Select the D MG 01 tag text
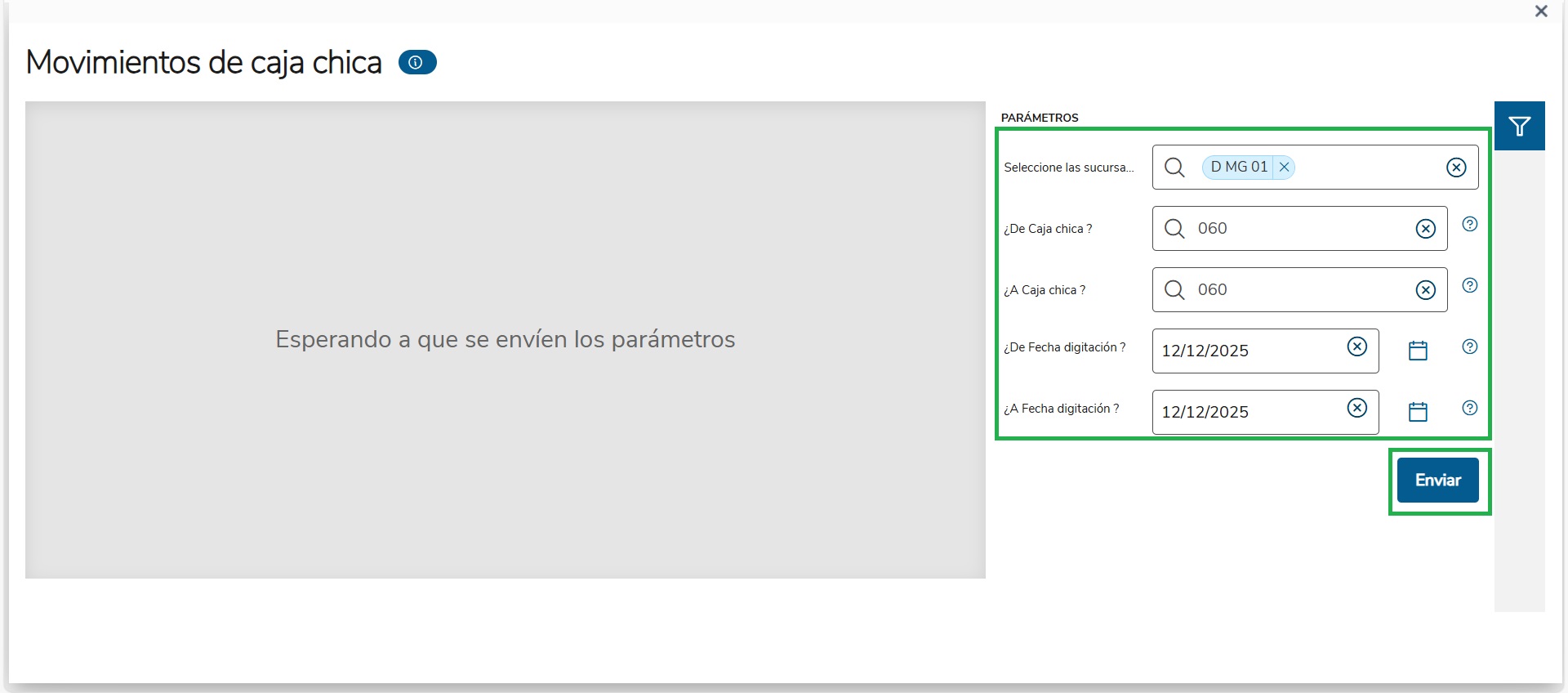This screenshot has width=1568, height=693. point(1239,167)
